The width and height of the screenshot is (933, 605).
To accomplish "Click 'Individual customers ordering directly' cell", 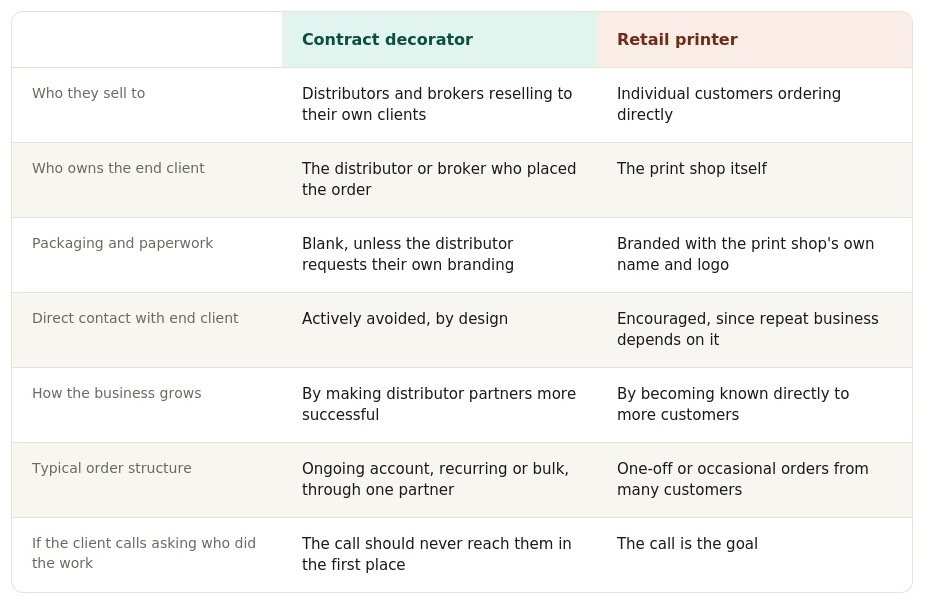I will tap(729, 104).
